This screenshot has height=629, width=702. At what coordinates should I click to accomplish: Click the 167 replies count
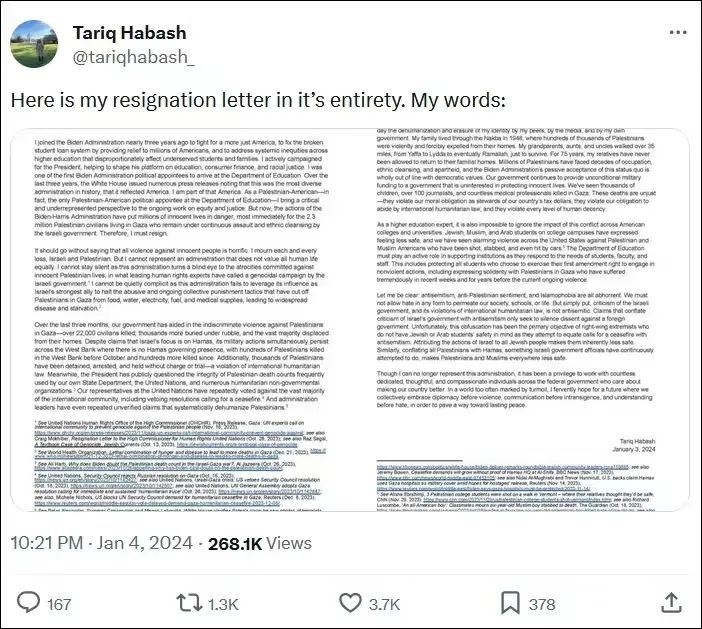pyautogui.click(x=58, y=605)
